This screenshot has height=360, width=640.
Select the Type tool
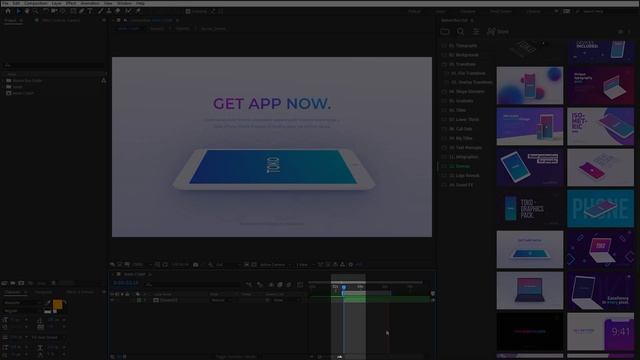(x=90, y=11)
